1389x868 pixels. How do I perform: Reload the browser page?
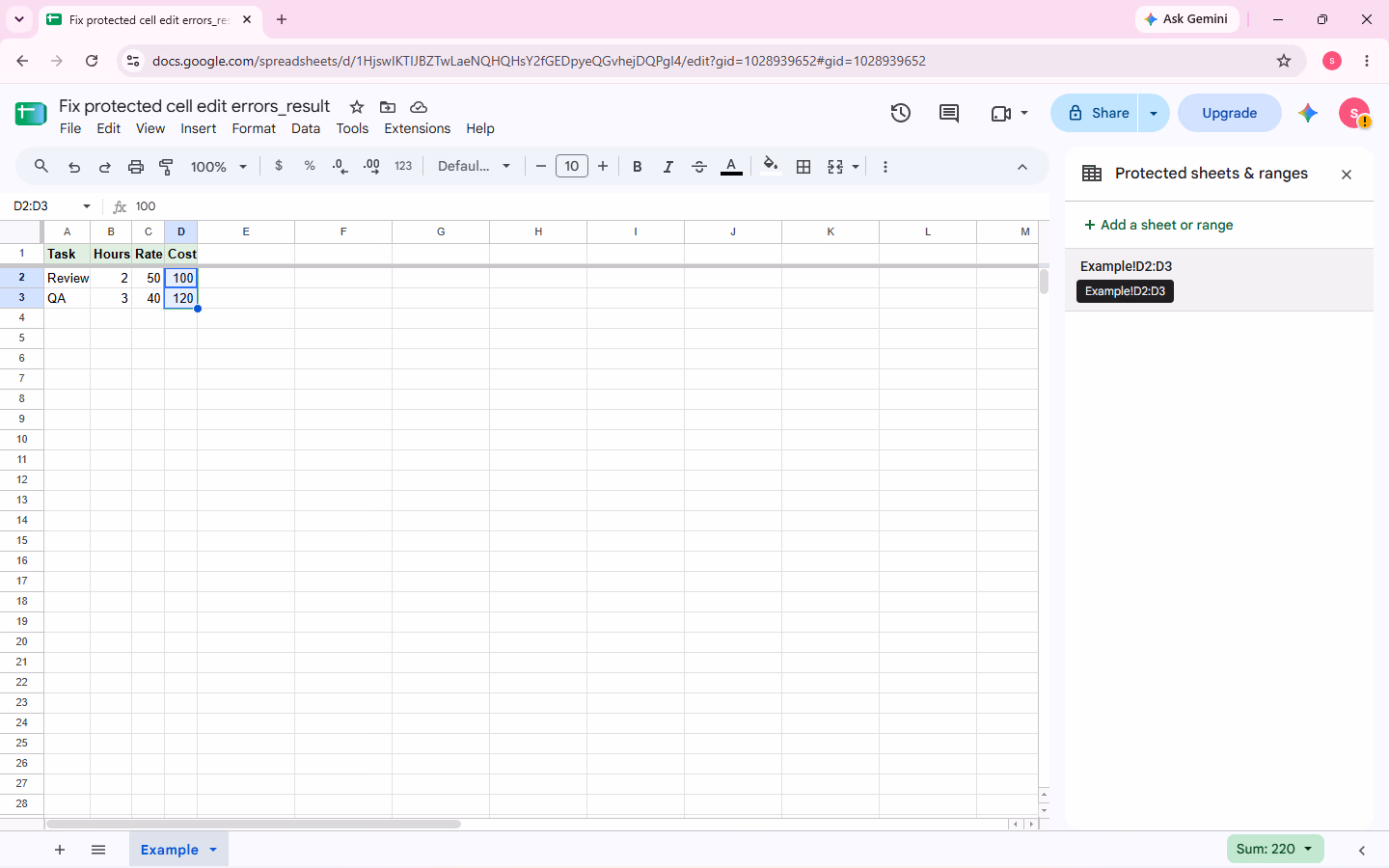coord(92,61)
